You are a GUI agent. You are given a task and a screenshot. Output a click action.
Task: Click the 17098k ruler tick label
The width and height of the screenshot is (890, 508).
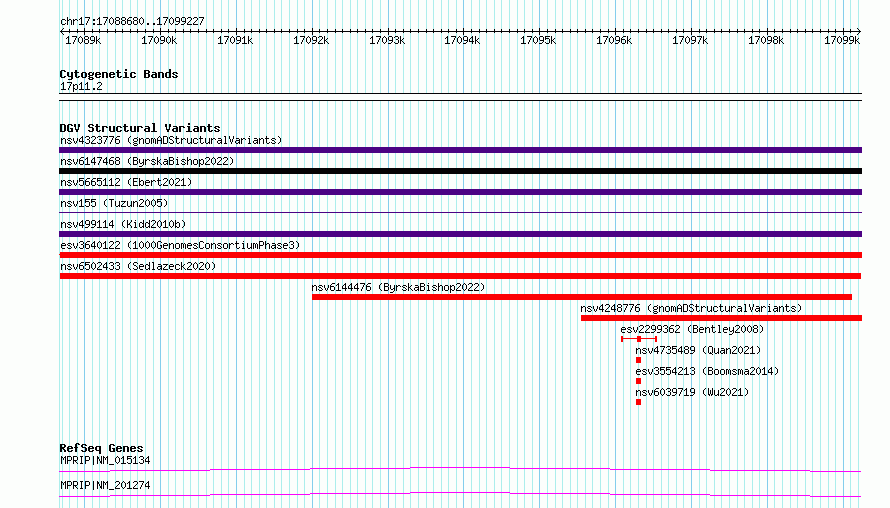point(766,40)
